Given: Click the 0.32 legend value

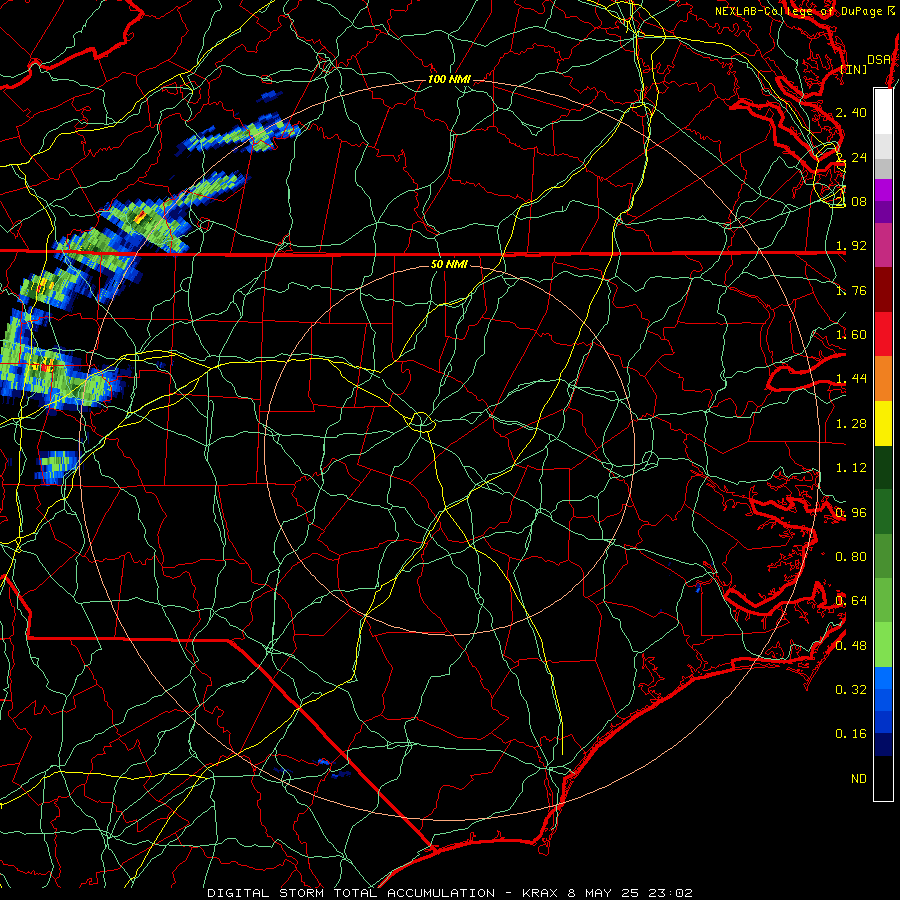Looking at the screenshot, I should (851, 690).
